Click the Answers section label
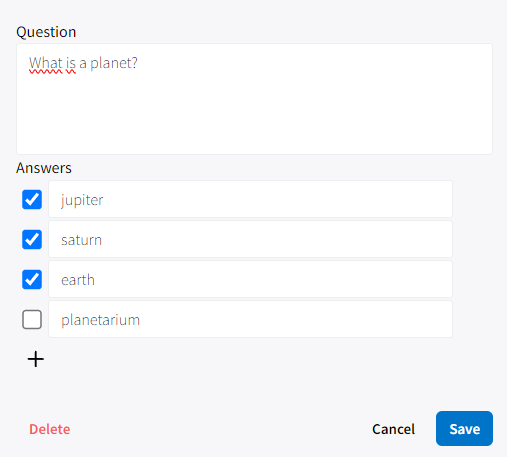The width and height of the screenshot is (507, 457). point(44,168)
